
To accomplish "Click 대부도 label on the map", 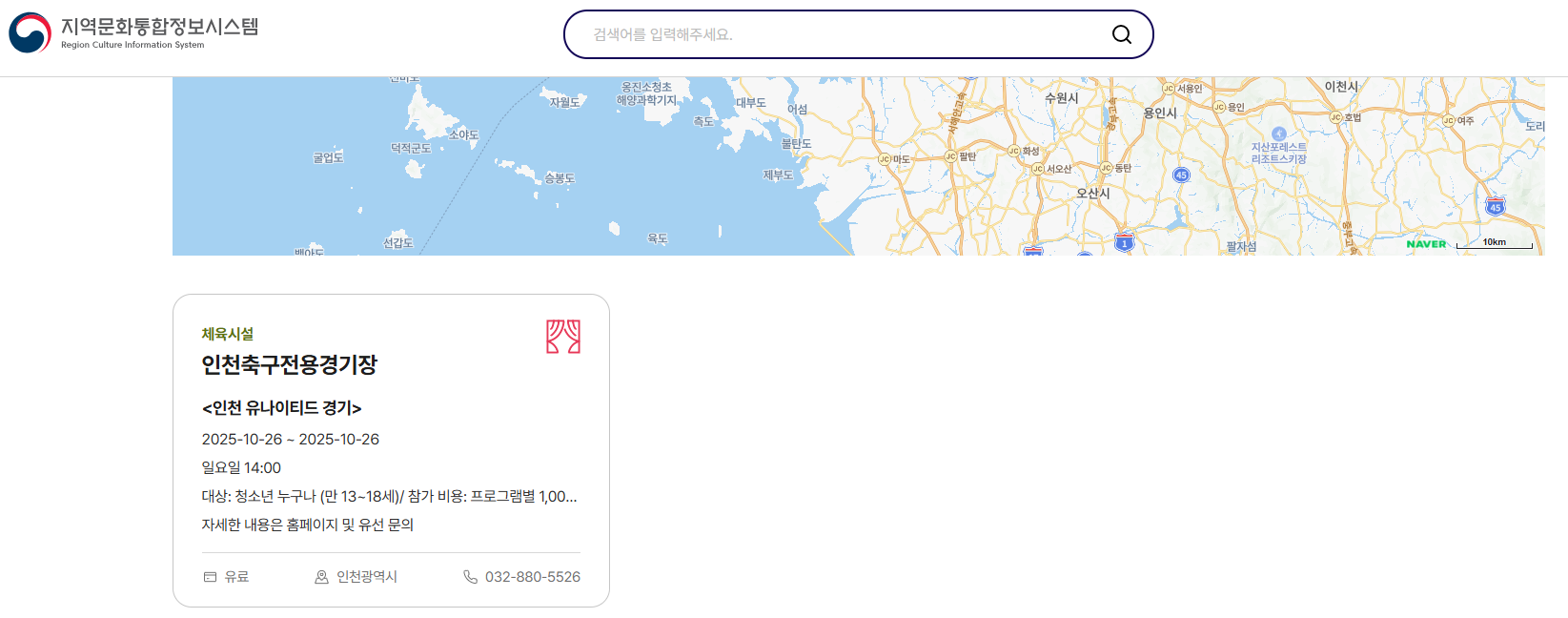I will [x=751, y=103].
